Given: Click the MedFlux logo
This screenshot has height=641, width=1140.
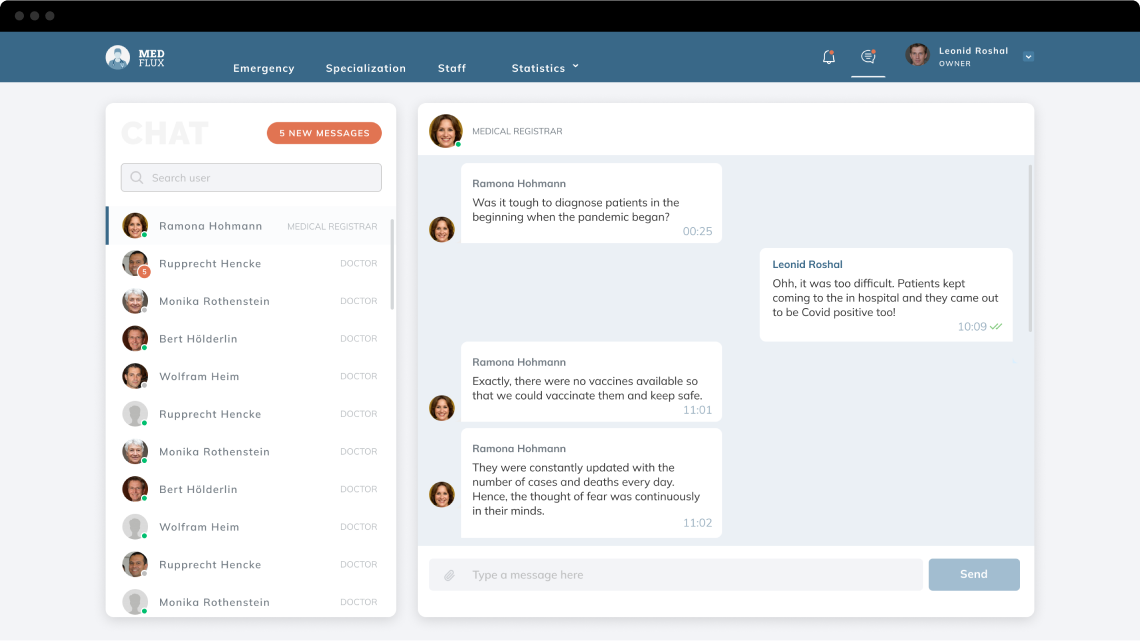Looking at the screenshot, I should pyautogui.click(x=135, y=57).
